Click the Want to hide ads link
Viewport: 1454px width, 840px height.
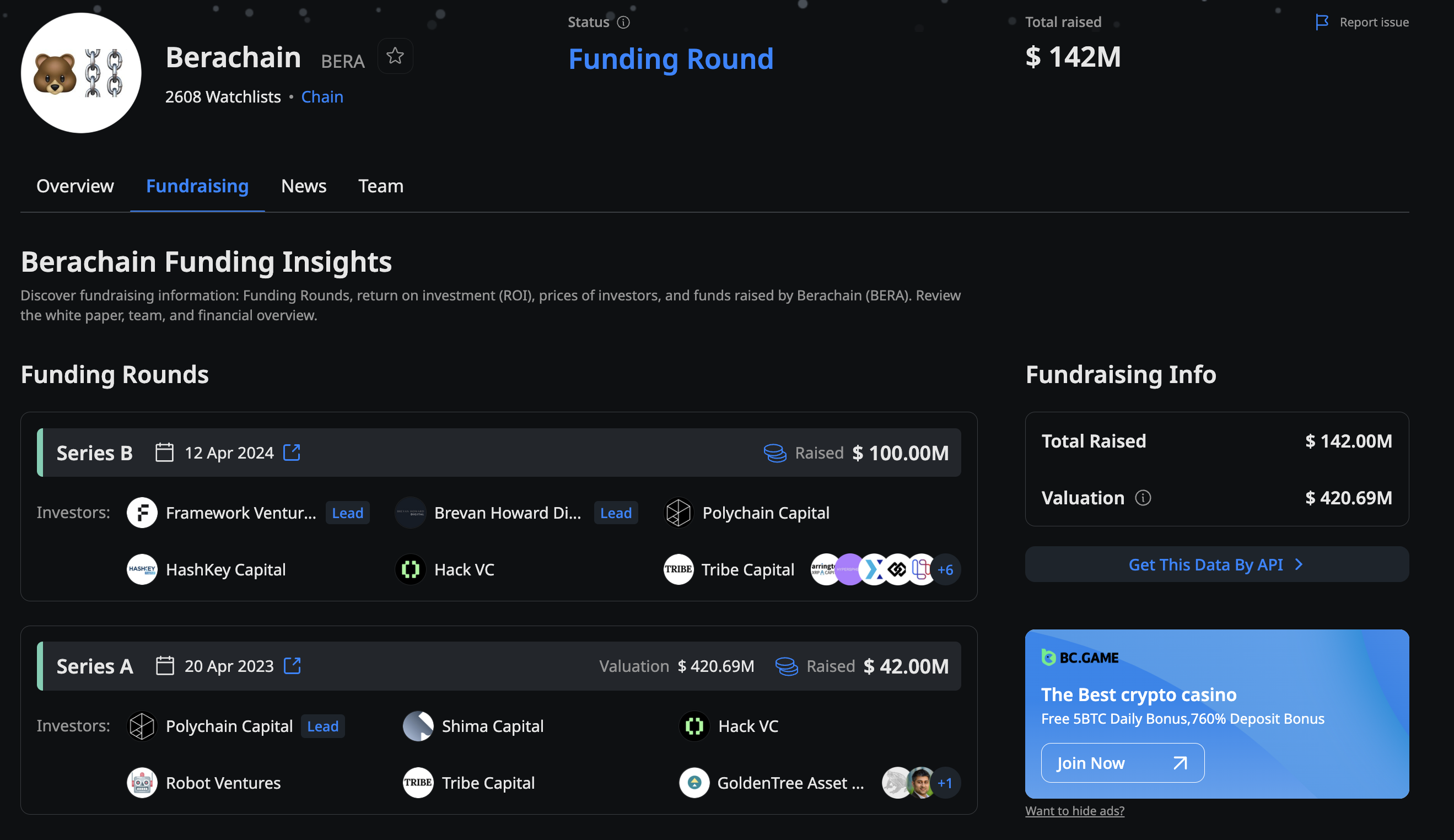[x=1074, y=811]
